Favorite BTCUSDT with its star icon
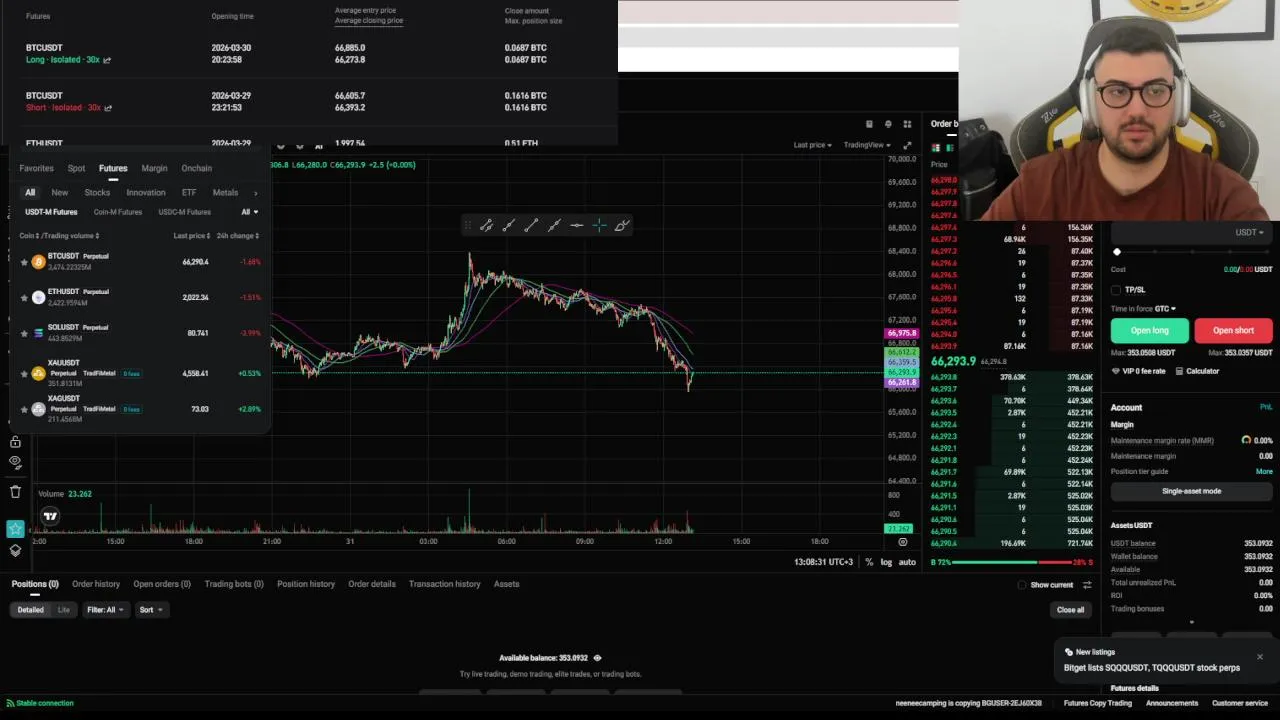The width and height of the screenshot is (1280, 720). [24, 262]
